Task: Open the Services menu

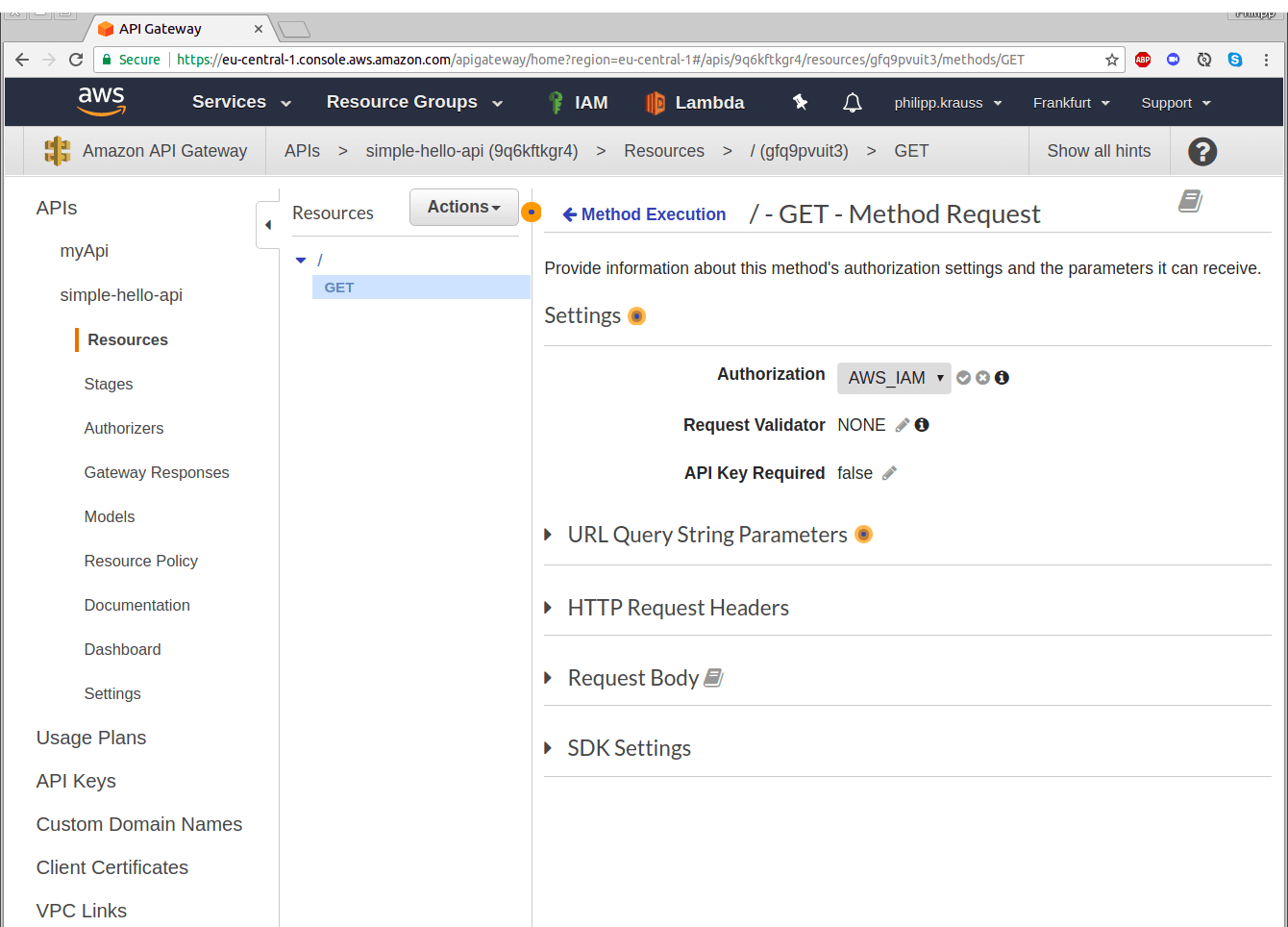Action: 240,102
